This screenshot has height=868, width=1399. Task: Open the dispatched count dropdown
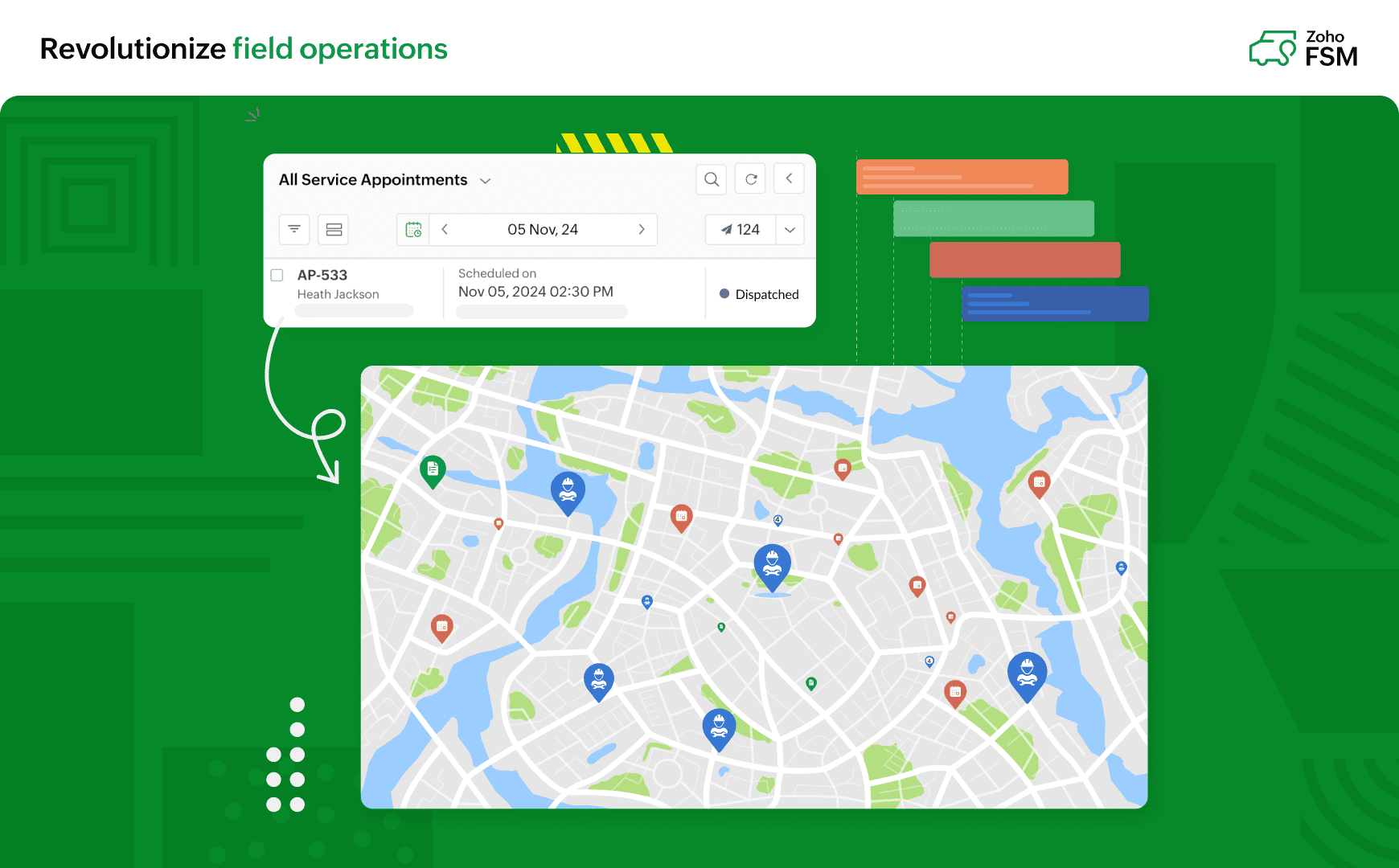(789, 229)
